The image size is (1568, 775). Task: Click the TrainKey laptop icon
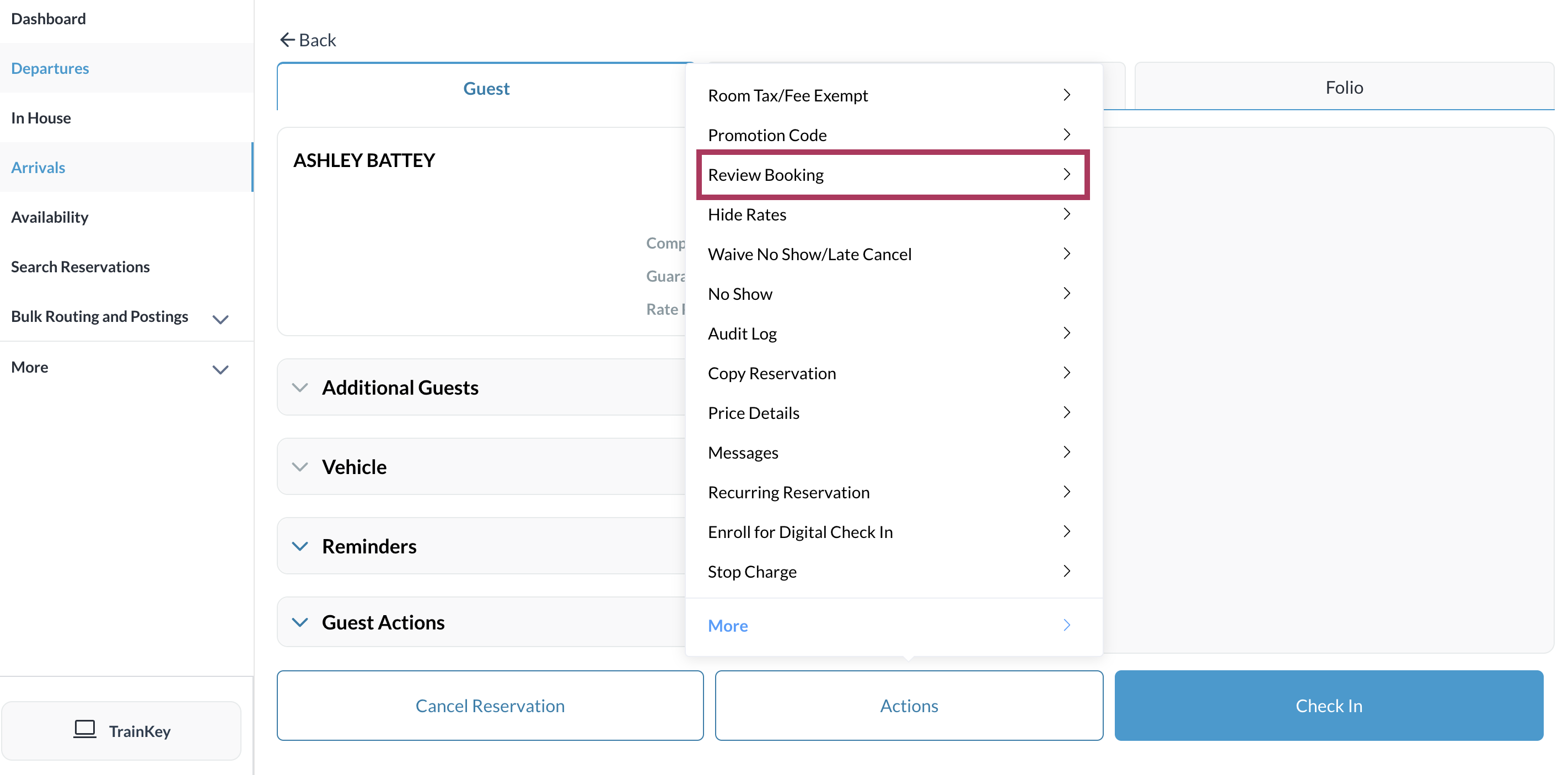point(84,729)
